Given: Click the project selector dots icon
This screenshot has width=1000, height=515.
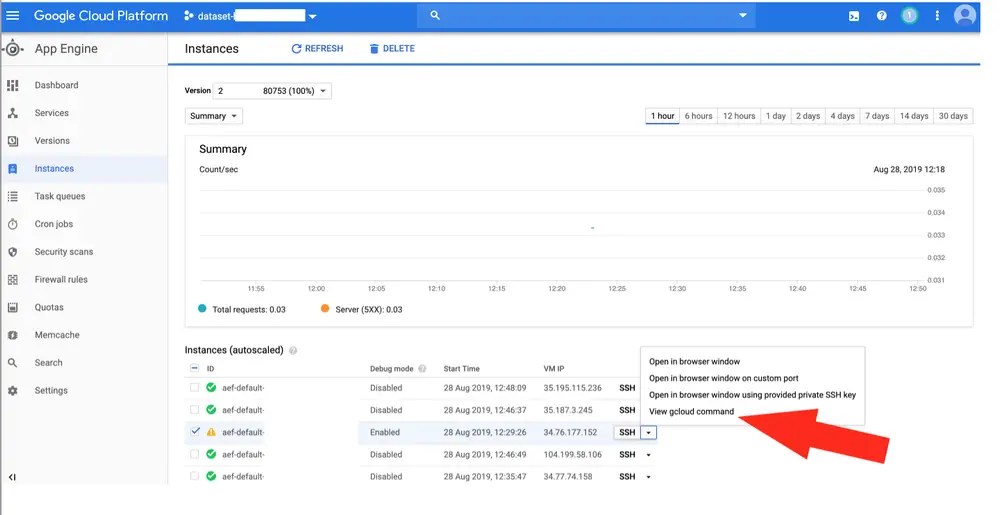Looking at the screenshot, I should (189, 16).
